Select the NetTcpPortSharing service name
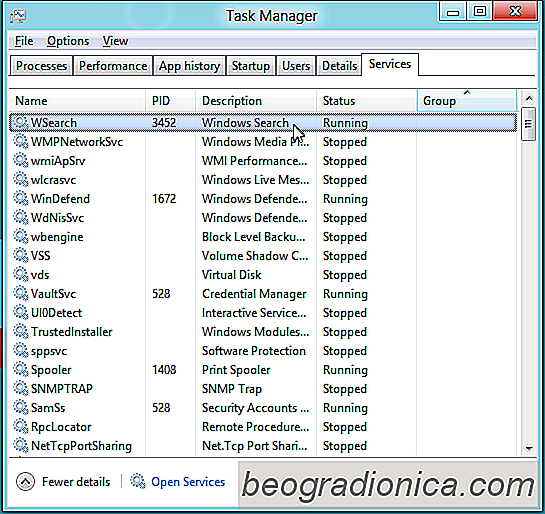 81,446
